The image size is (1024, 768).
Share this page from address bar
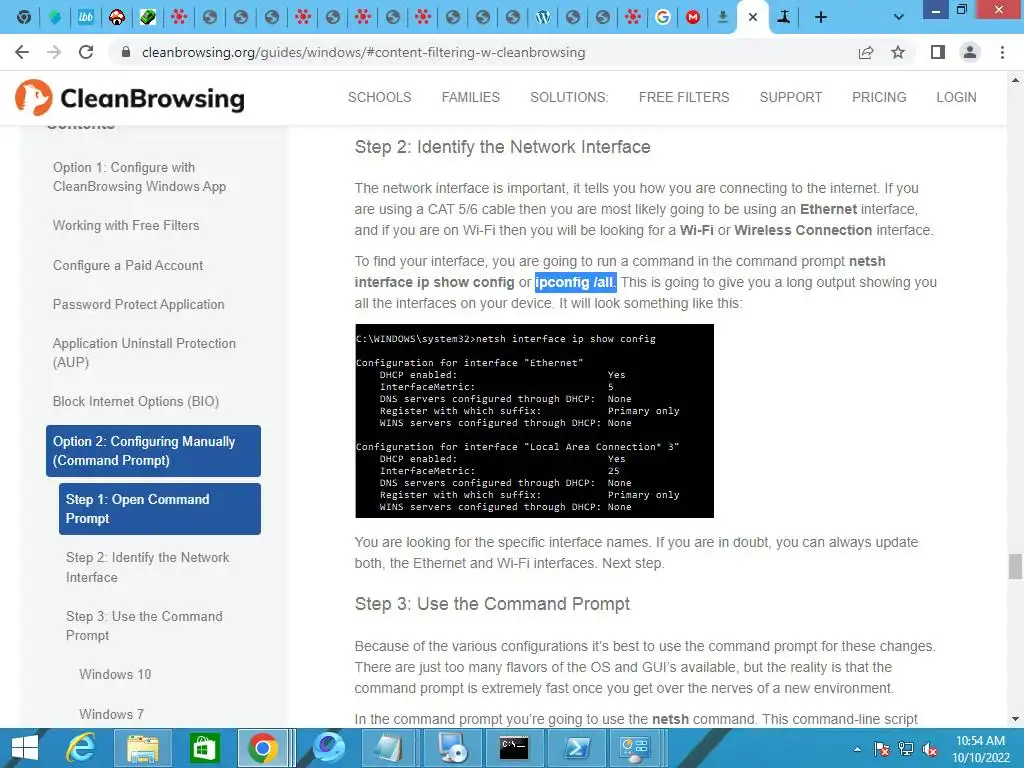(866, 52)
